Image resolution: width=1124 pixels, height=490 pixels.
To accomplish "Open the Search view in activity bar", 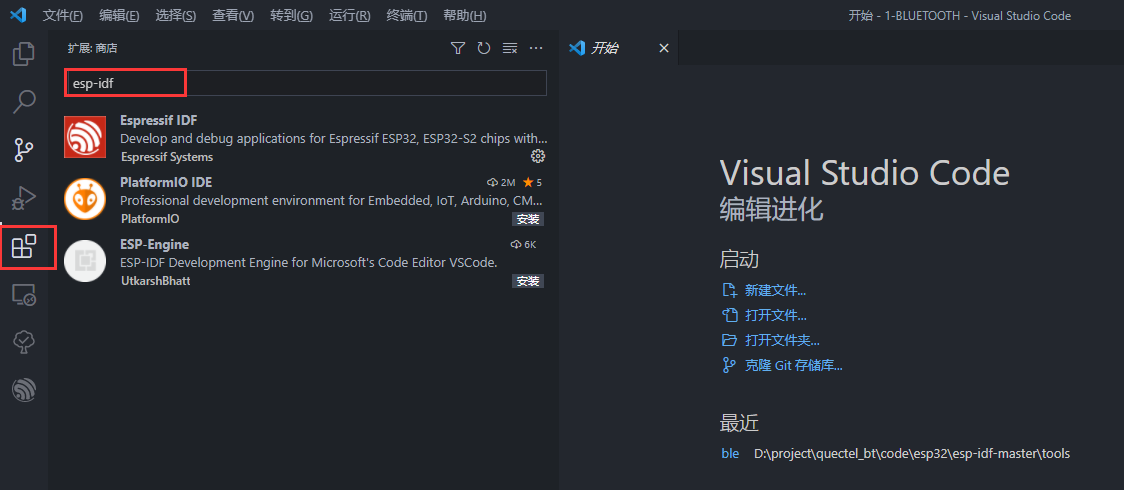I will [x=24, y=102].
